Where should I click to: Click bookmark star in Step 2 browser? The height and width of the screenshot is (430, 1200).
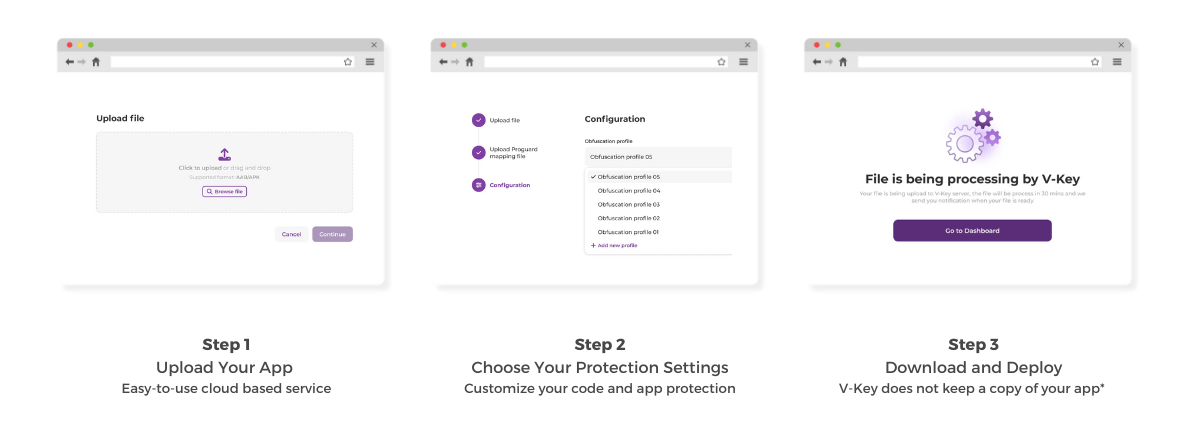pos(721,62)
